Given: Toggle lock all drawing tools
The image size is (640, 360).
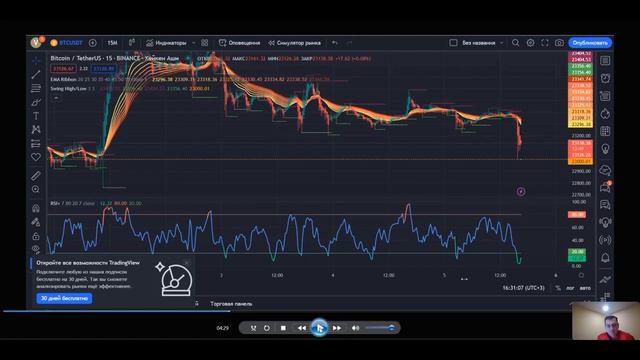Looking at the screenshot, I should [36, 236].
